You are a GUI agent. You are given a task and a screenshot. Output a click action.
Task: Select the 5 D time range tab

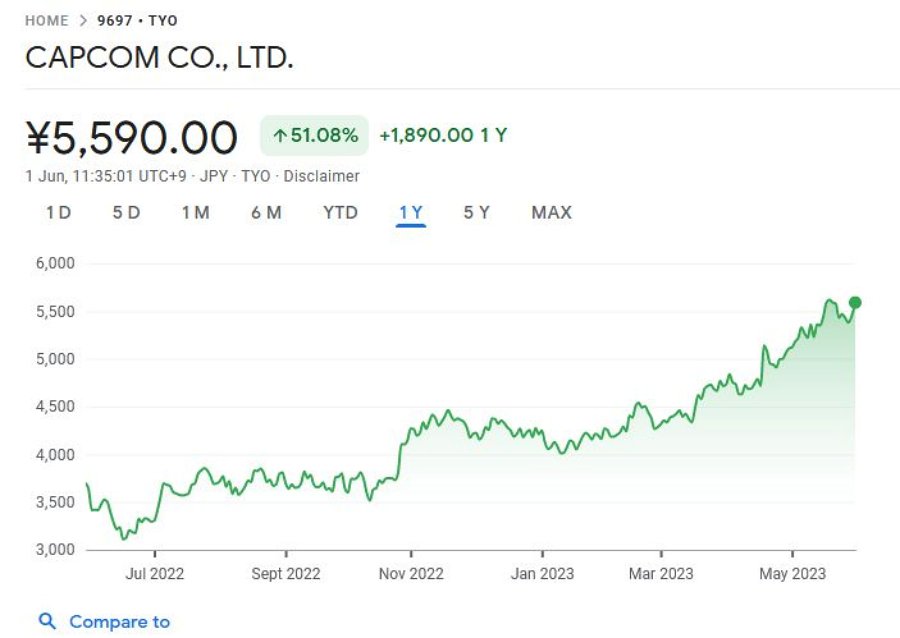126,213
